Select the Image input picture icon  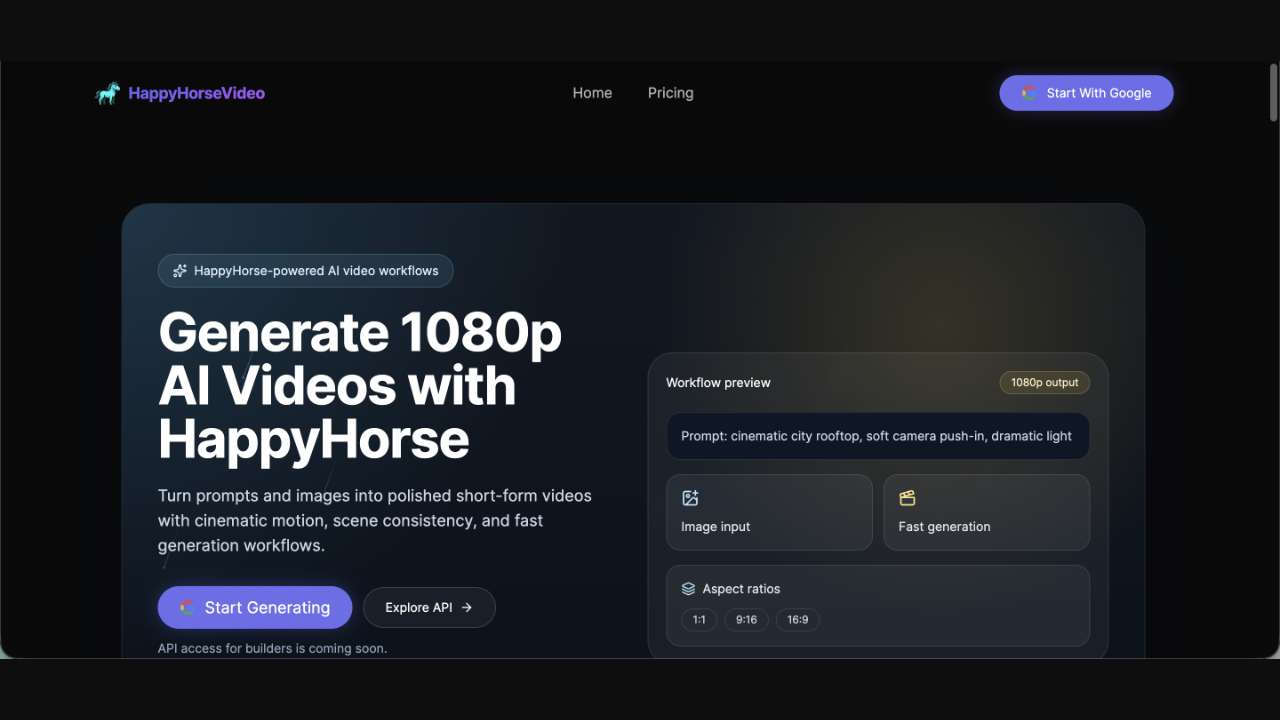[690, 498]
